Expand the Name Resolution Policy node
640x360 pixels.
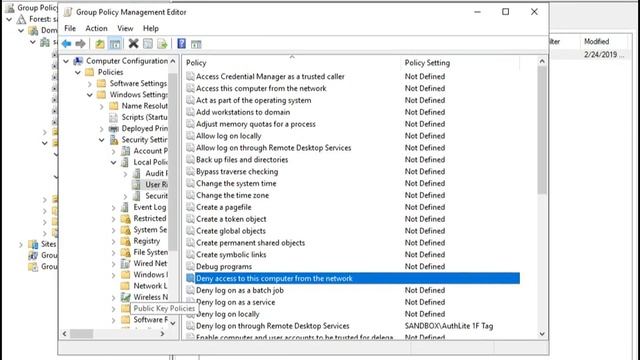click(102, 106)
